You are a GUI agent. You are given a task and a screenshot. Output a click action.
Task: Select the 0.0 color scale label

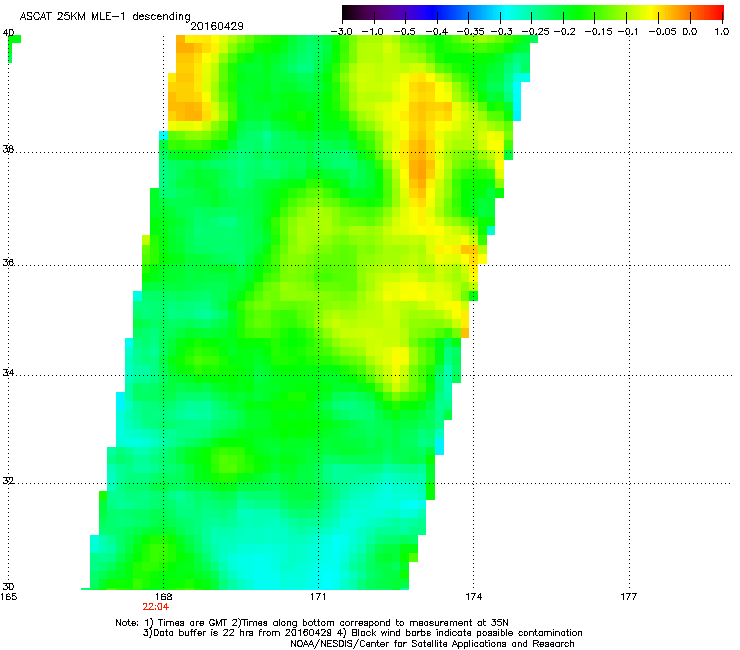point(690,32)
